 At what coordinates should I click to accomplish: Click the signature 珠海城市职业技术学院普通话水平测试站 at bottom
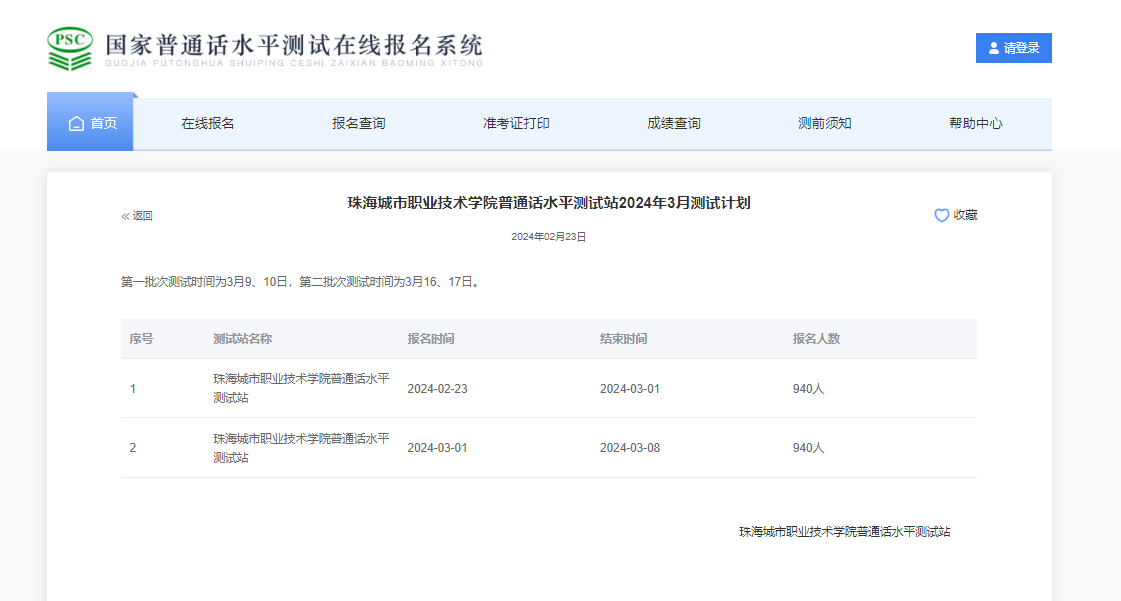845,532
